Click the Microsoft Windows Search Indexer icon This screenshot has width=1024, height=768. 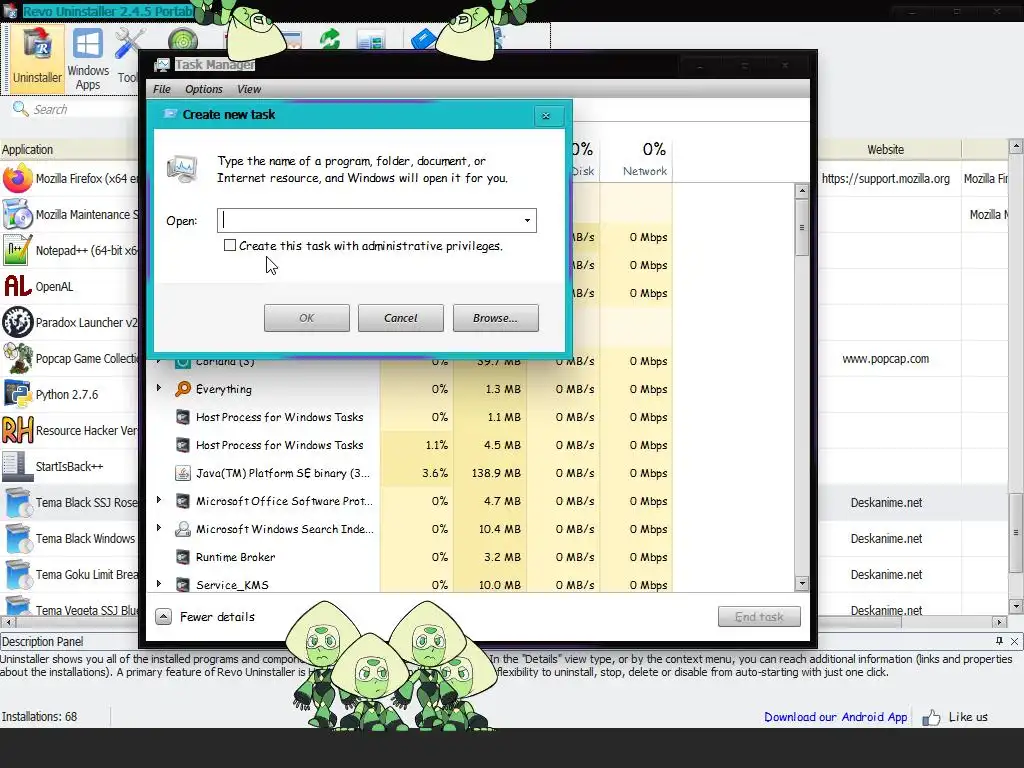[x=183, y=529]
